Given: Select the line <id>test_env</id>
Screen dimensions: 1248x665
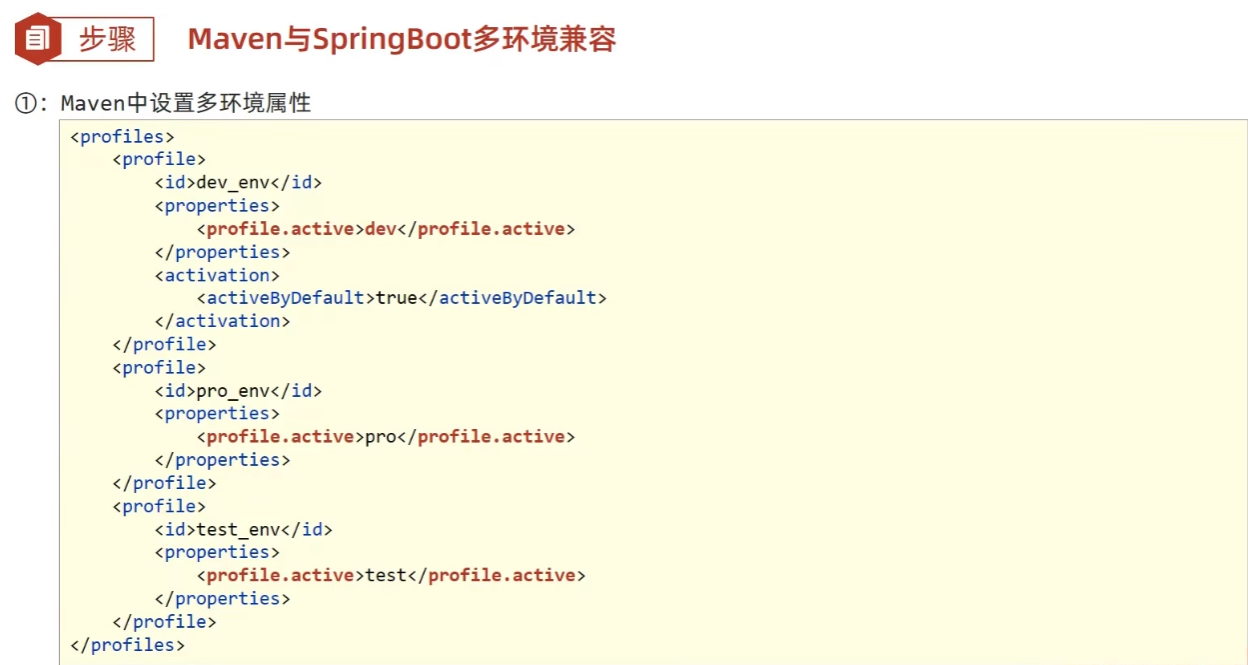Looking at the screenshot, I should (244, 528).
